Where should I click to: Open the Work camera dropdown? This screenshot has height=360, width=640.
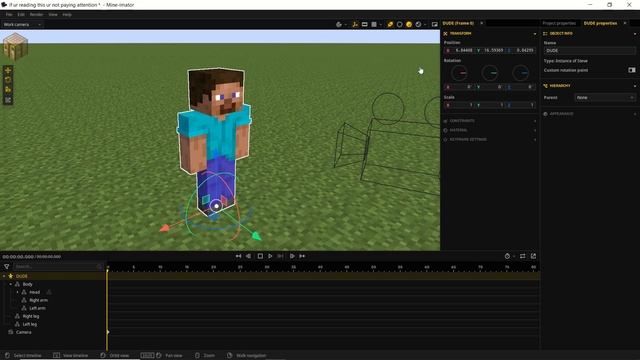click(22, 24)
